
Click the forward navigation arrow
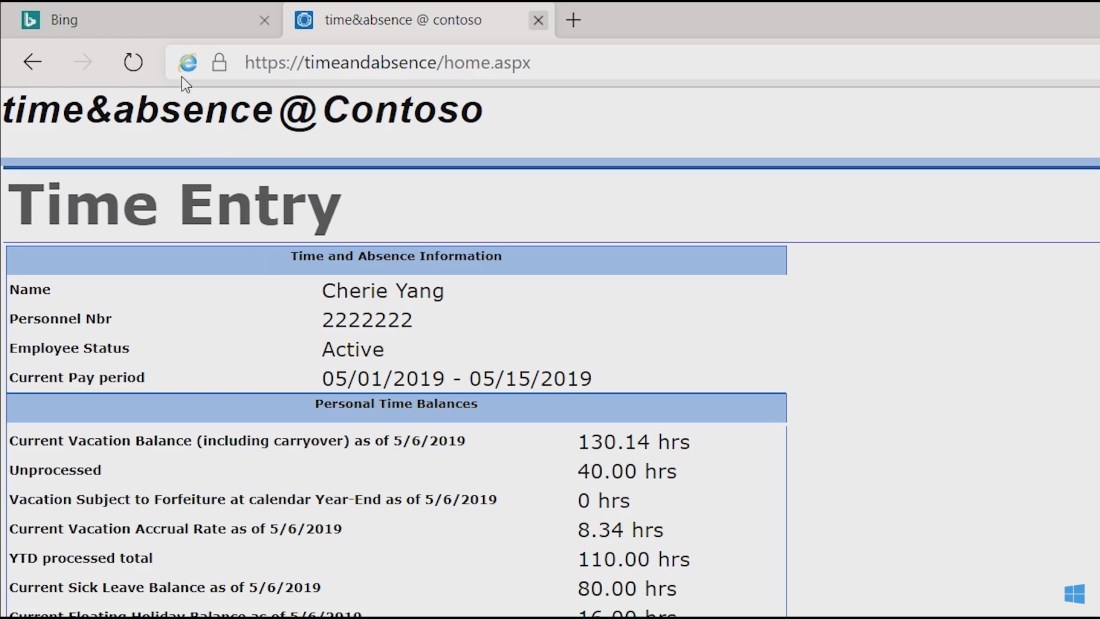point(82,62)
